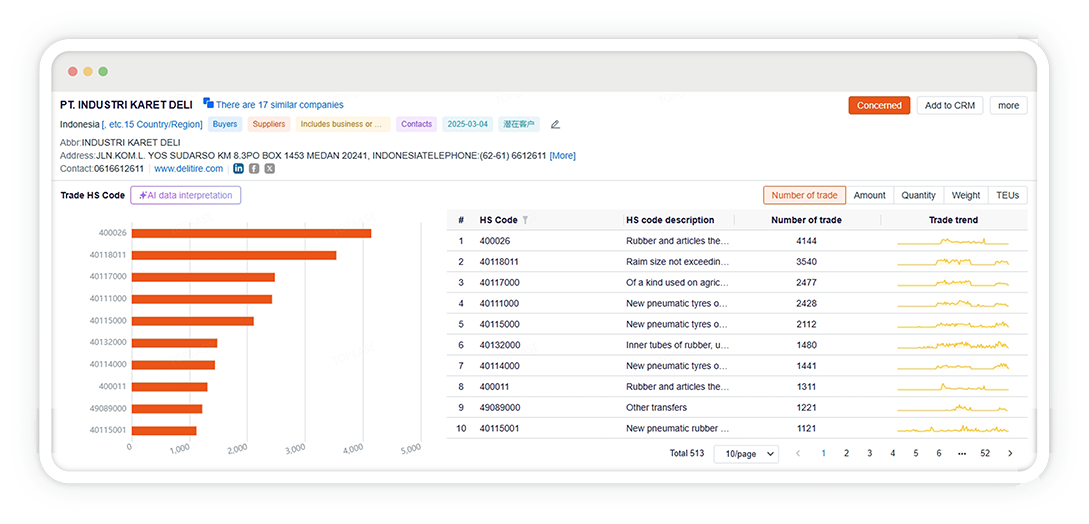This screenshot has width=1089, height=524.
Task: Click HS code 400011 in table
Action: pos(494,386)
